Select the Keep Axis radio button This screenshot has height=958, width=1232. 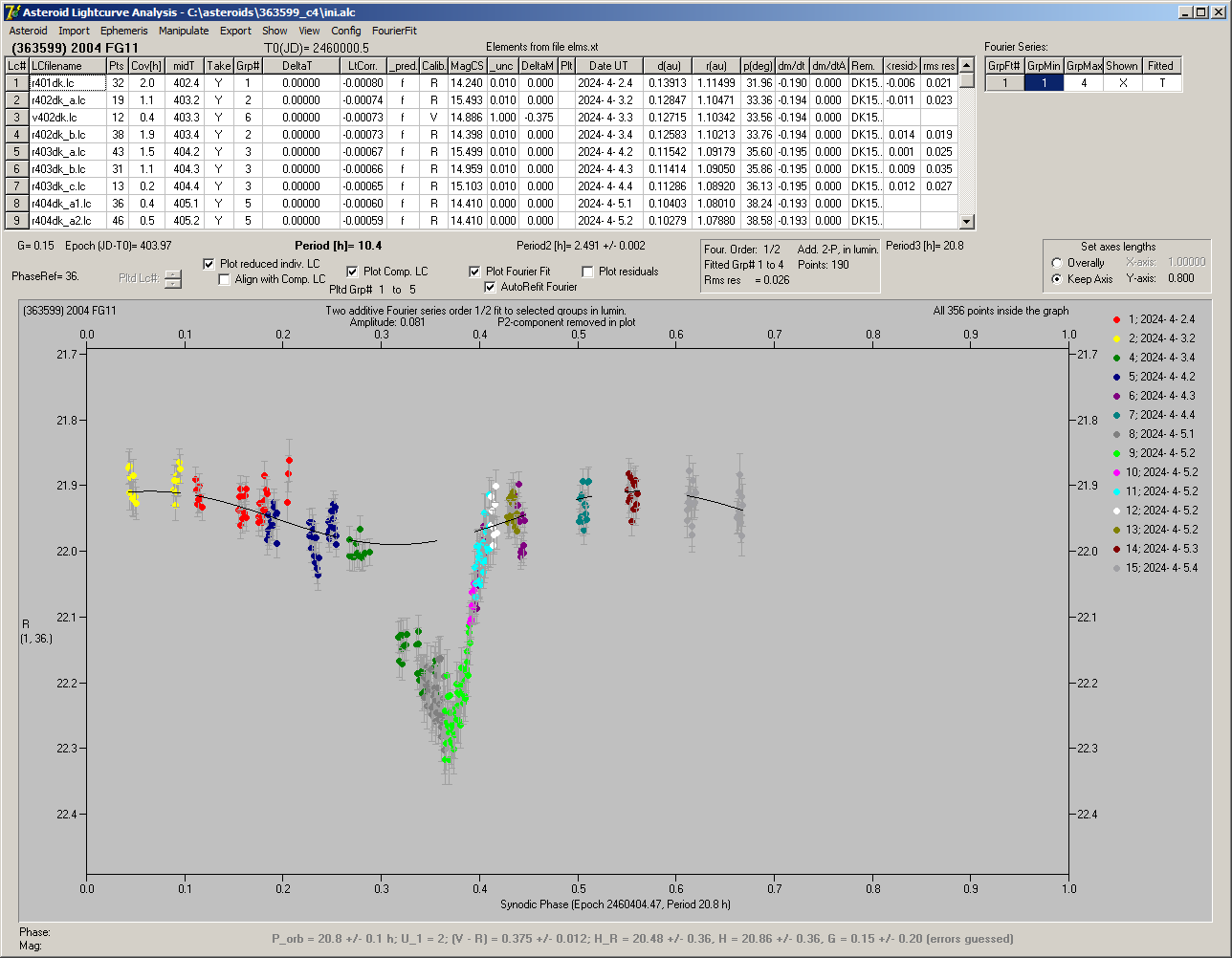point(1057,279)
